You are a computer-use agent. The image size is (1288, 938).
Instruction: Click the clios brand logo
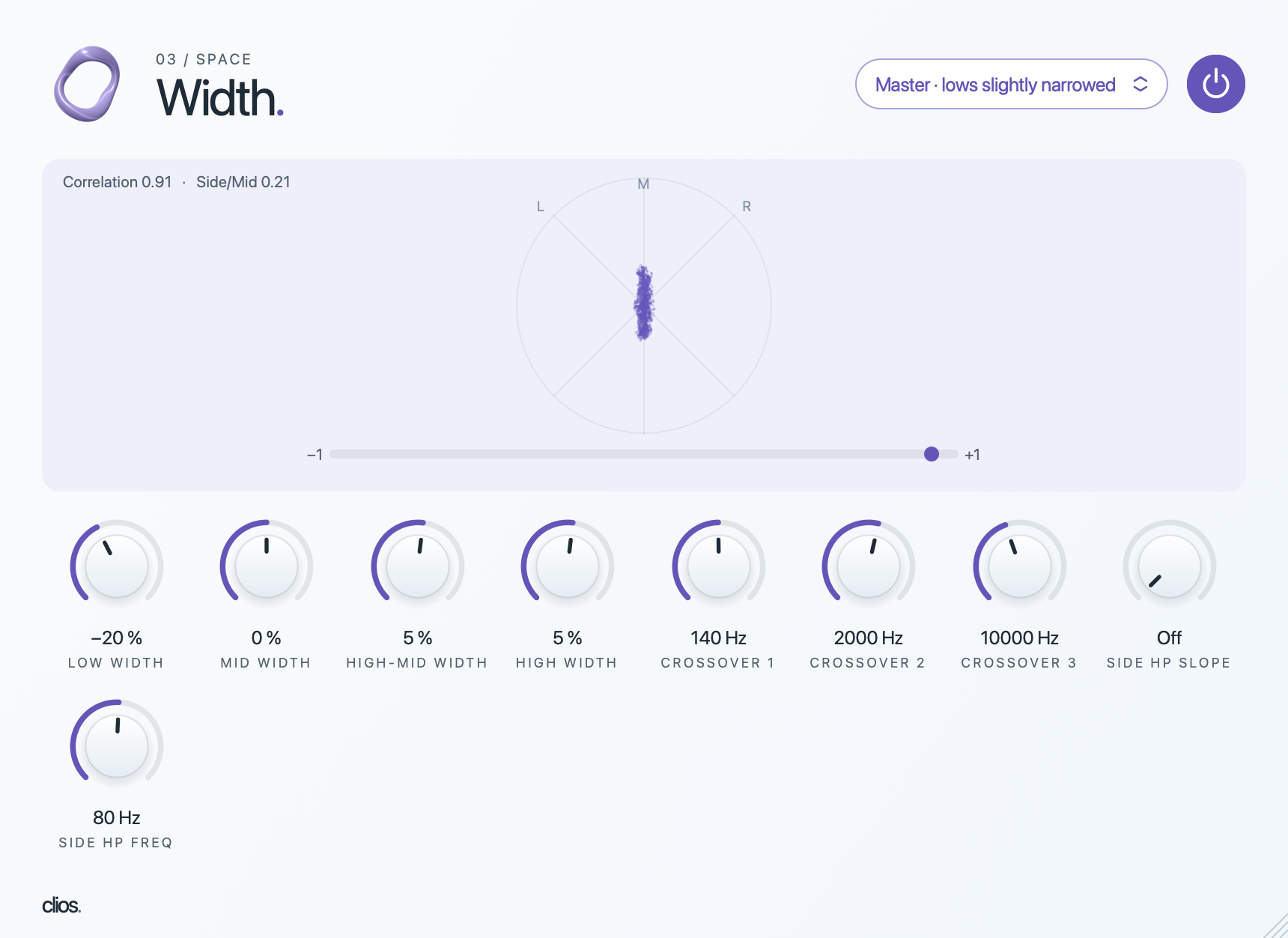coord(61,905)
